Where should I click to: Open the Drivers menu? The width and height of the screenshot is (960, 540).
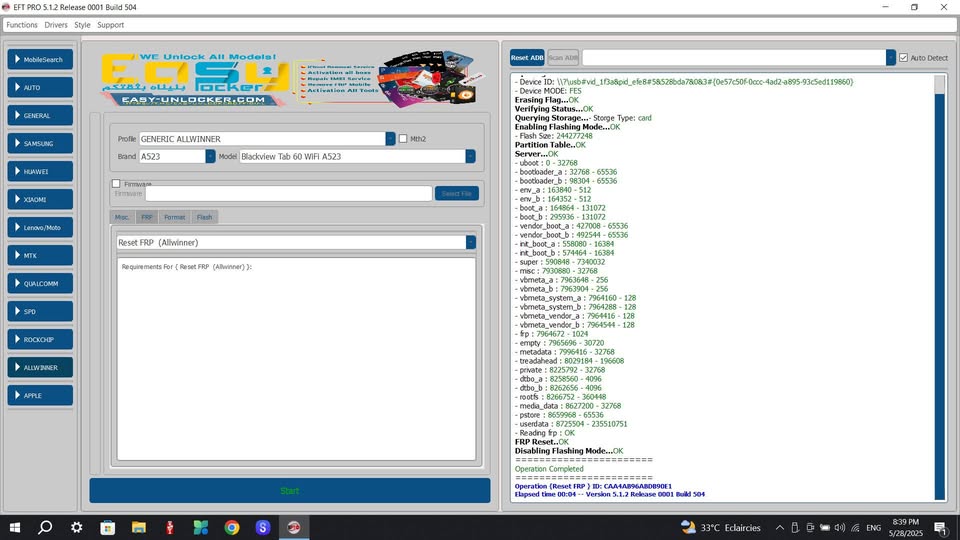tap(56, 25)
